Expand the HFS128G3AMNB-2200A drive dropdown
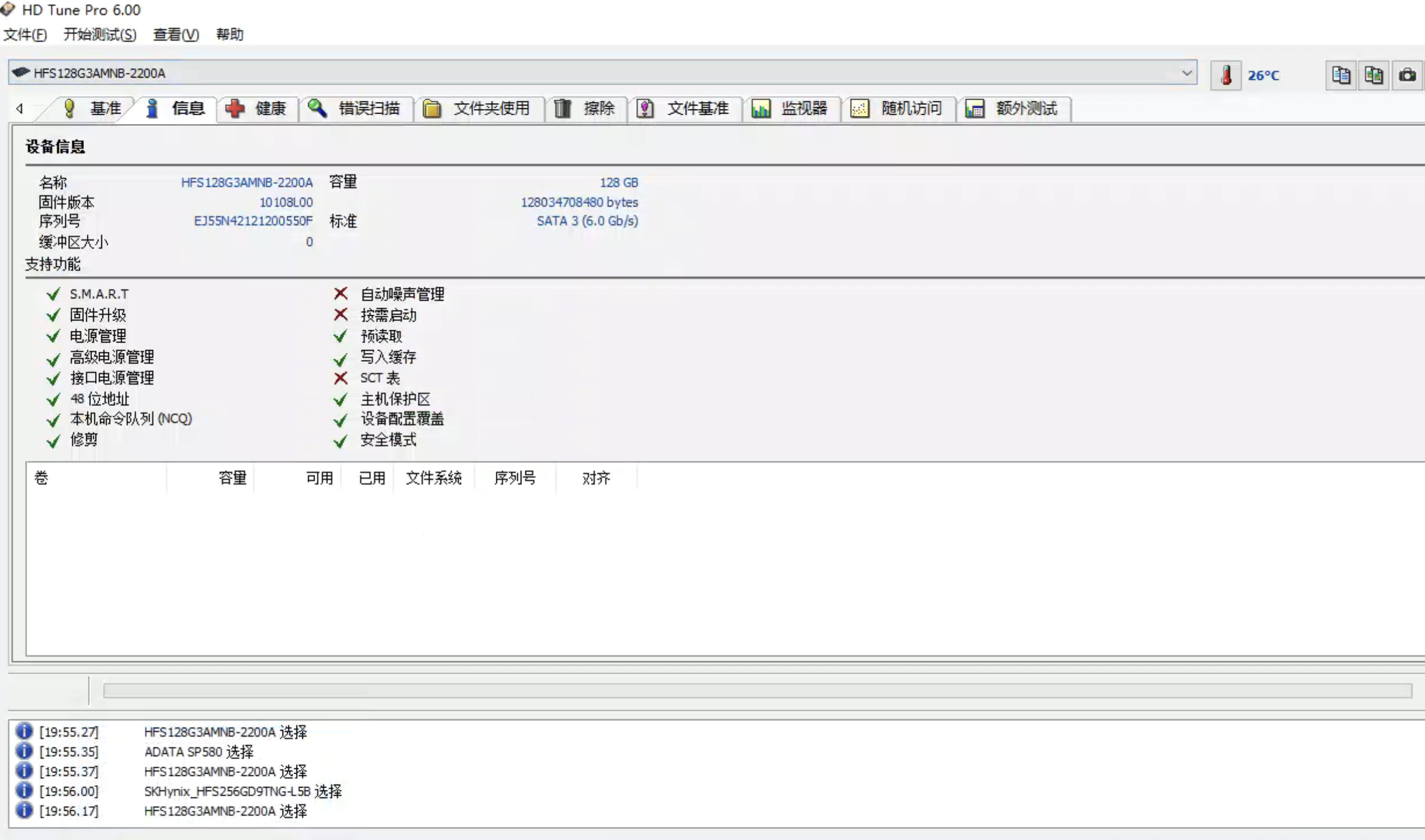 click(x=1186, y=73)
